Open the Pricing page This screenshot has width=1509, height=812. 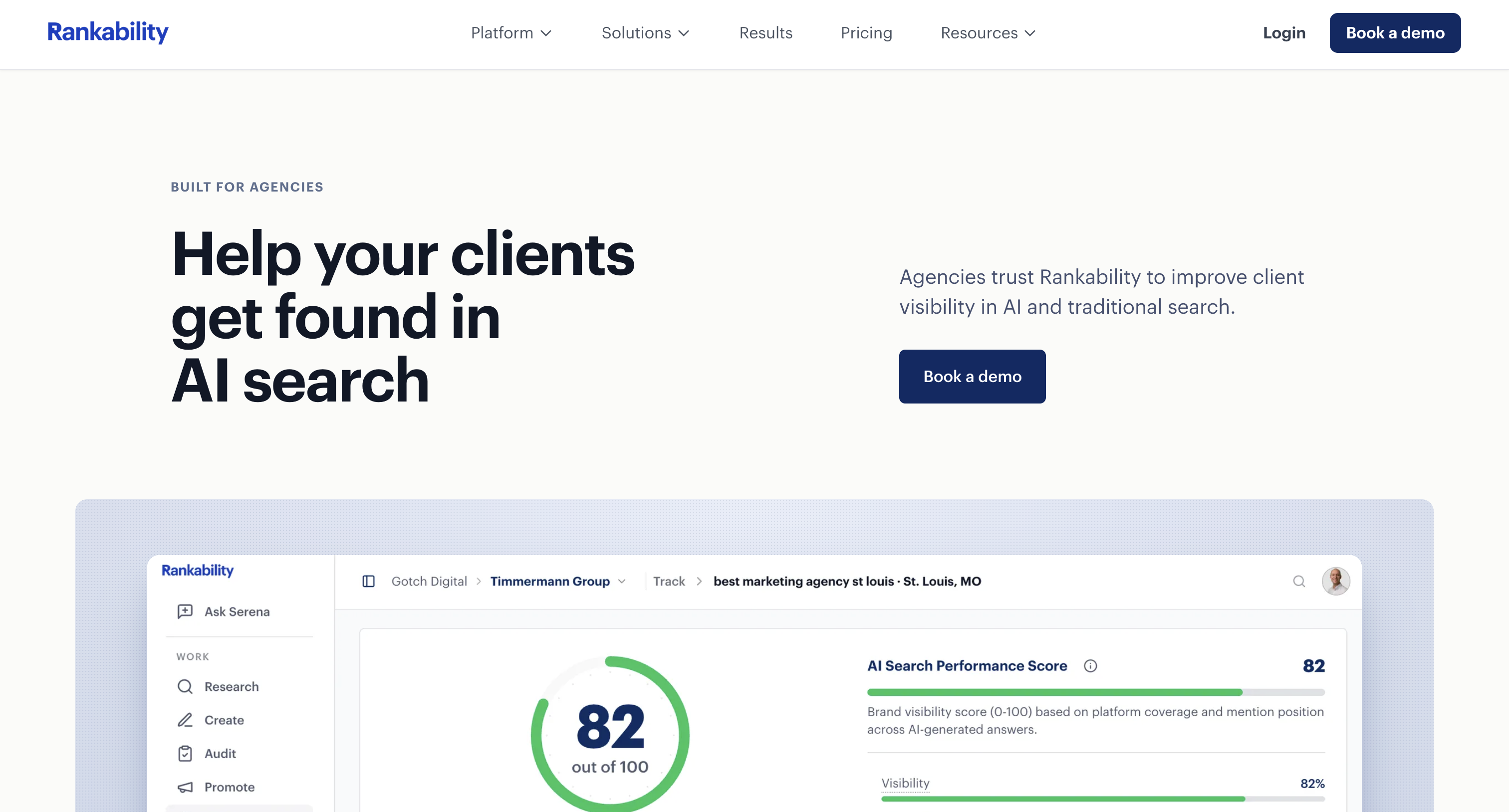click(x=866, y=33)
